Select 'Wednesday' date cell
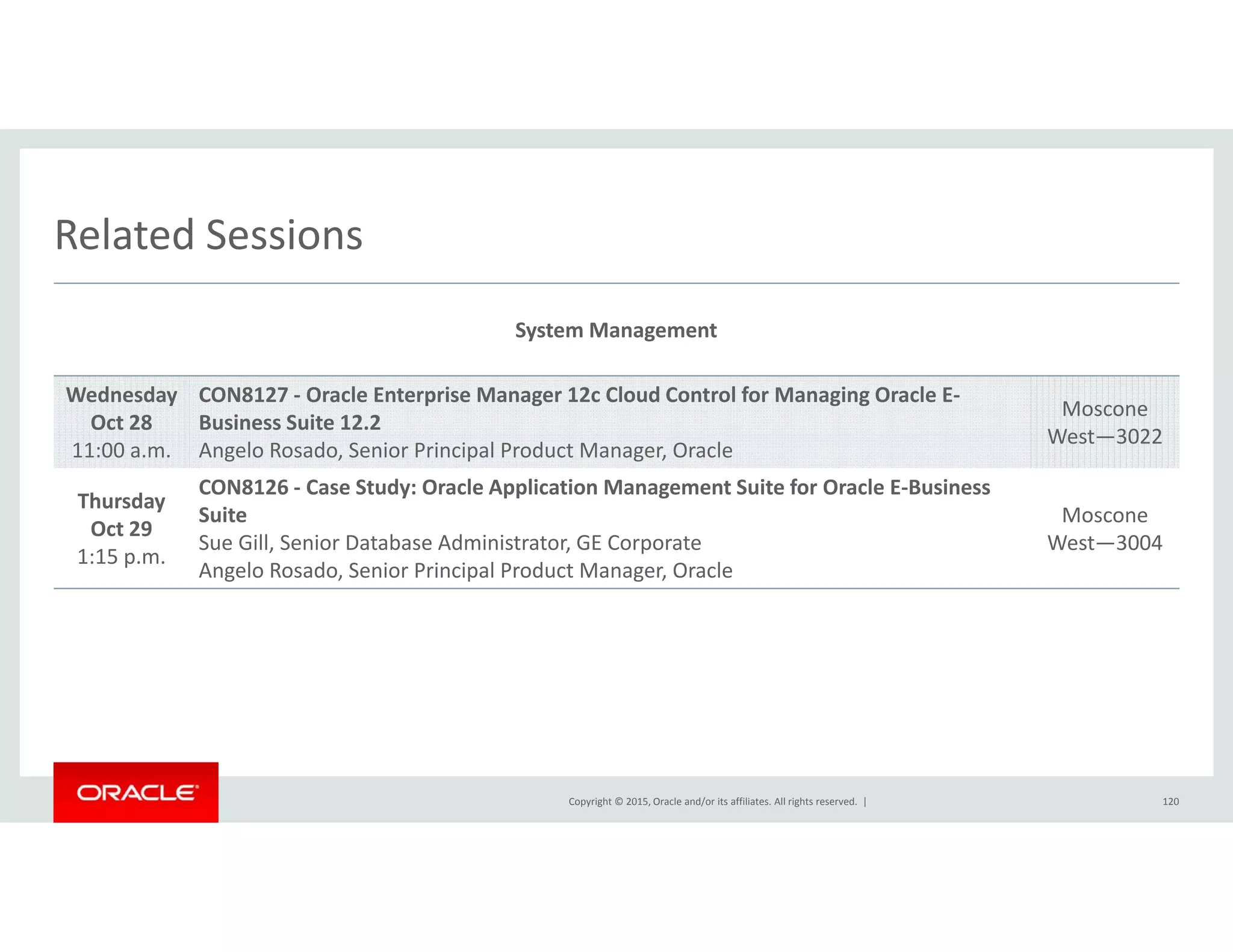Screen dimensions: 1233x952 click(122, 395)
